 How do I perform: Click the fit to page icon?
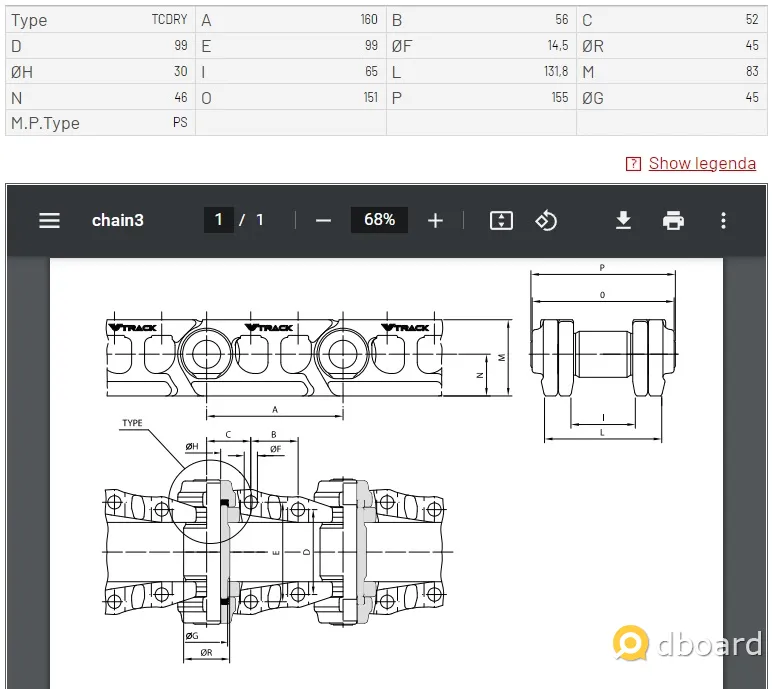(x=501, y=220)
